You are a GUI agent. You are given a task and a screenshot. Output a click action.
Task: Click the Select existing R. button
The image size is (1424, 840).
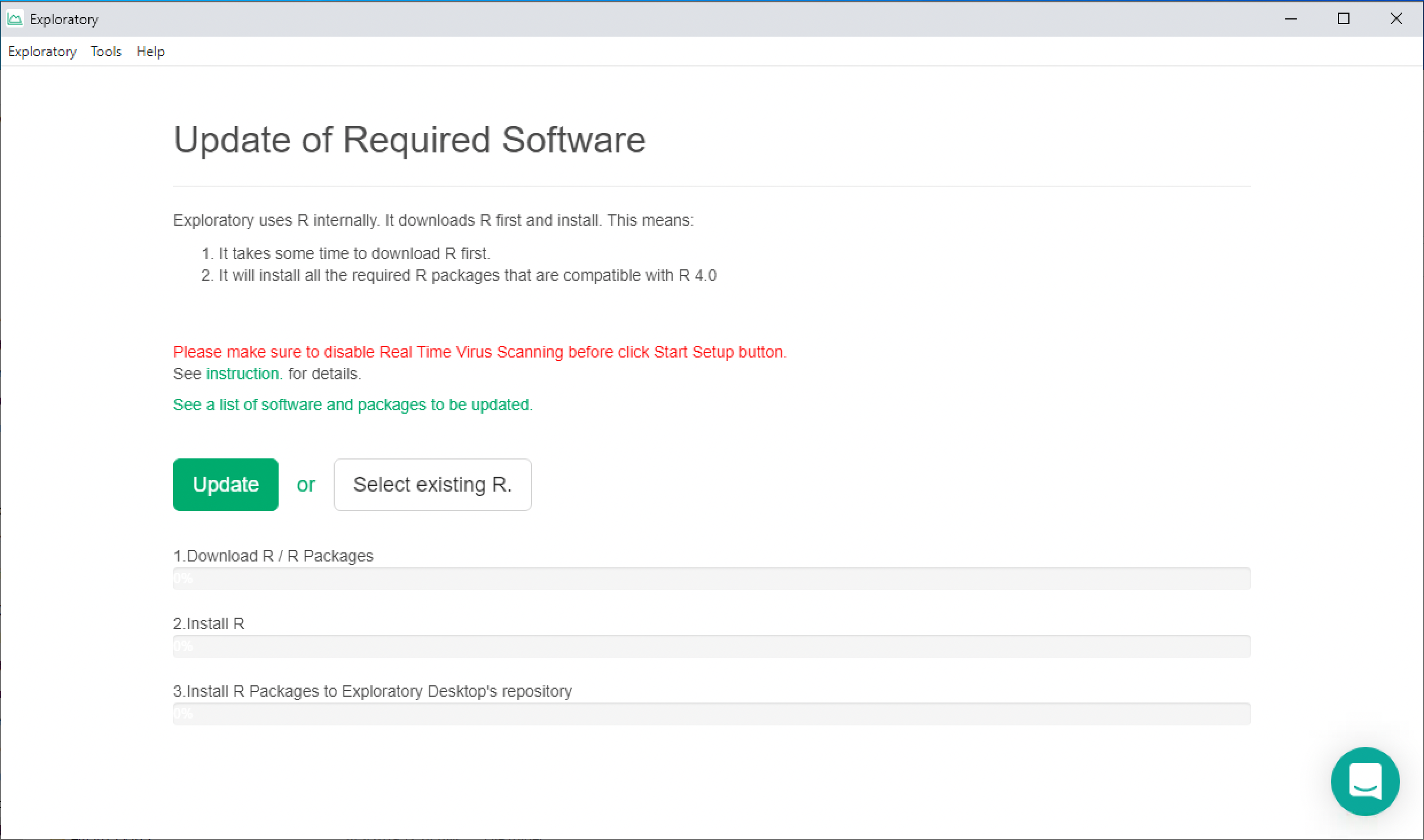coord(432,485)
